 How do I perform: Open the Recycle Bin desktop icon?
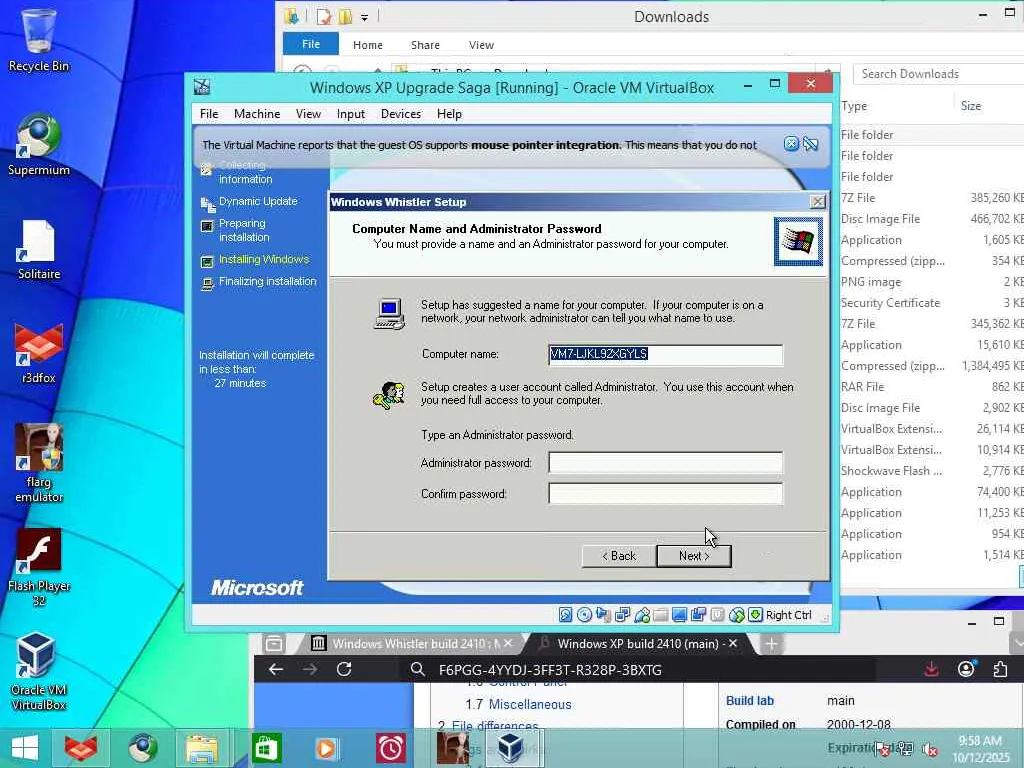pyautogui.click(x=39, y=39)
